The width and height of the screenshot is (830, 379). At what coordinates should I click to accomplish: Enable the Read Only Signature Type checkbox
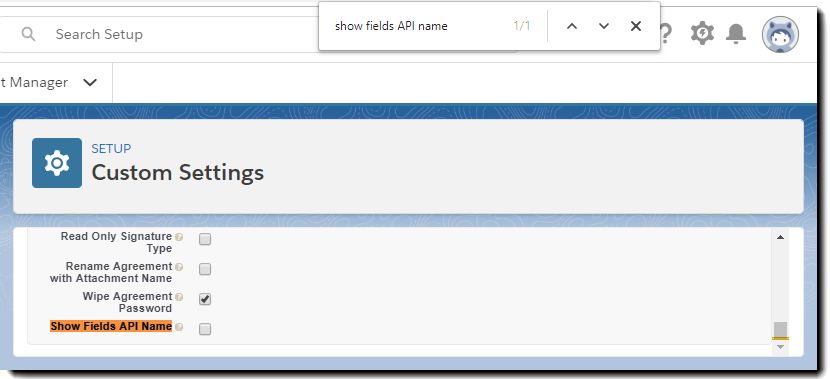click(205, 239)
